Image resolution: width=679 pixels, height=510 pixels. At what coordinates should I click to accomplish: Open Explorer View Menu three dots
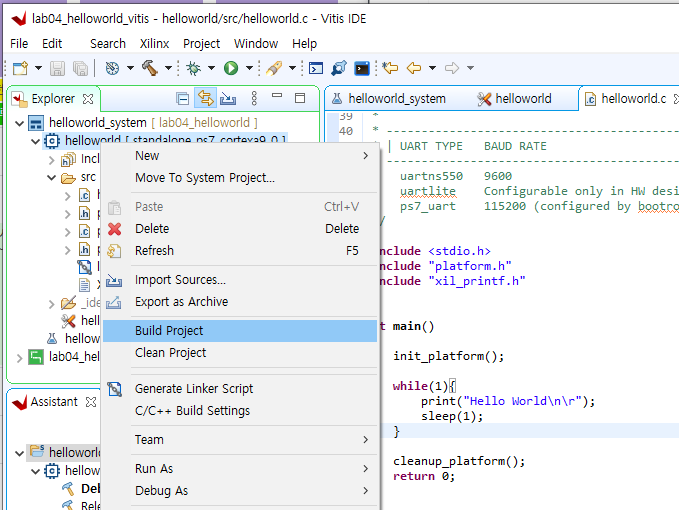(x=254, y=99)
